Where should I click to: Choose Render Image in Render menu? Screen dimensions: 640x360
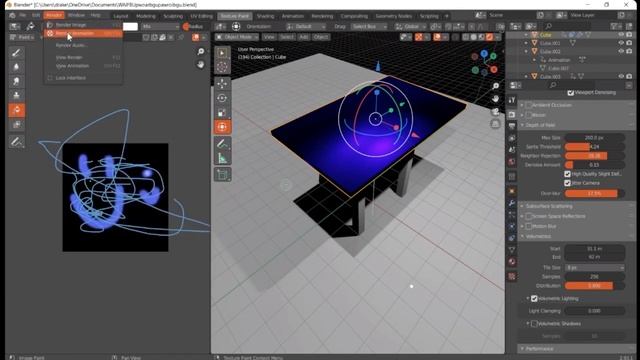(x=83, y=25)
